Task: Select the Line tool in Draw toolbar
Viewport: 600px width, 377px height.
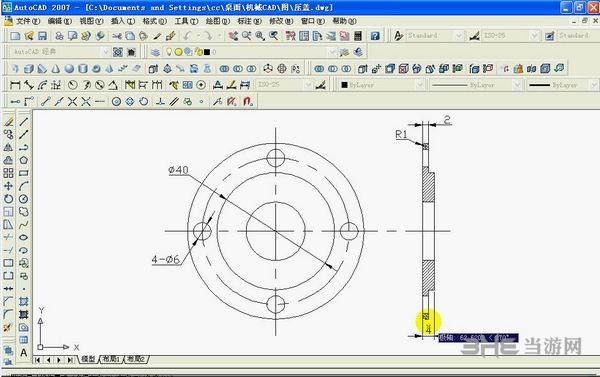Action: click(x=24, y=122)
